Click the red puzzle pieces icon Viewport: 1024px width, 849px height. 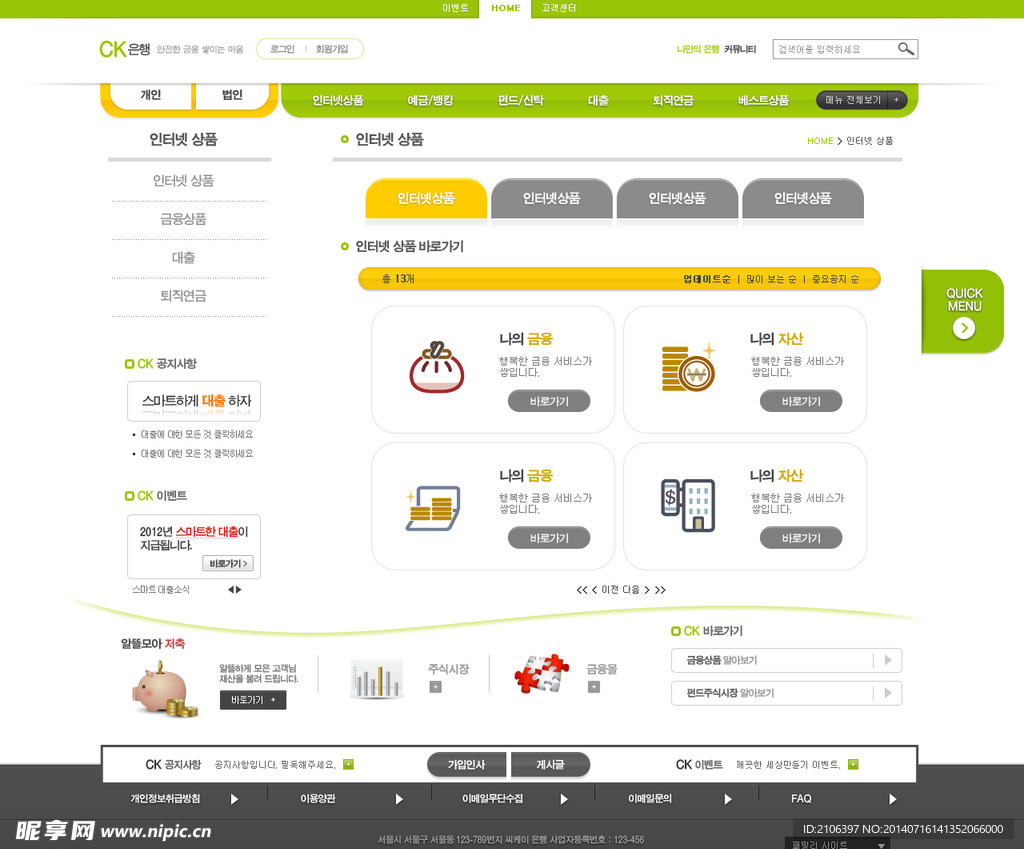coord(541,673)
